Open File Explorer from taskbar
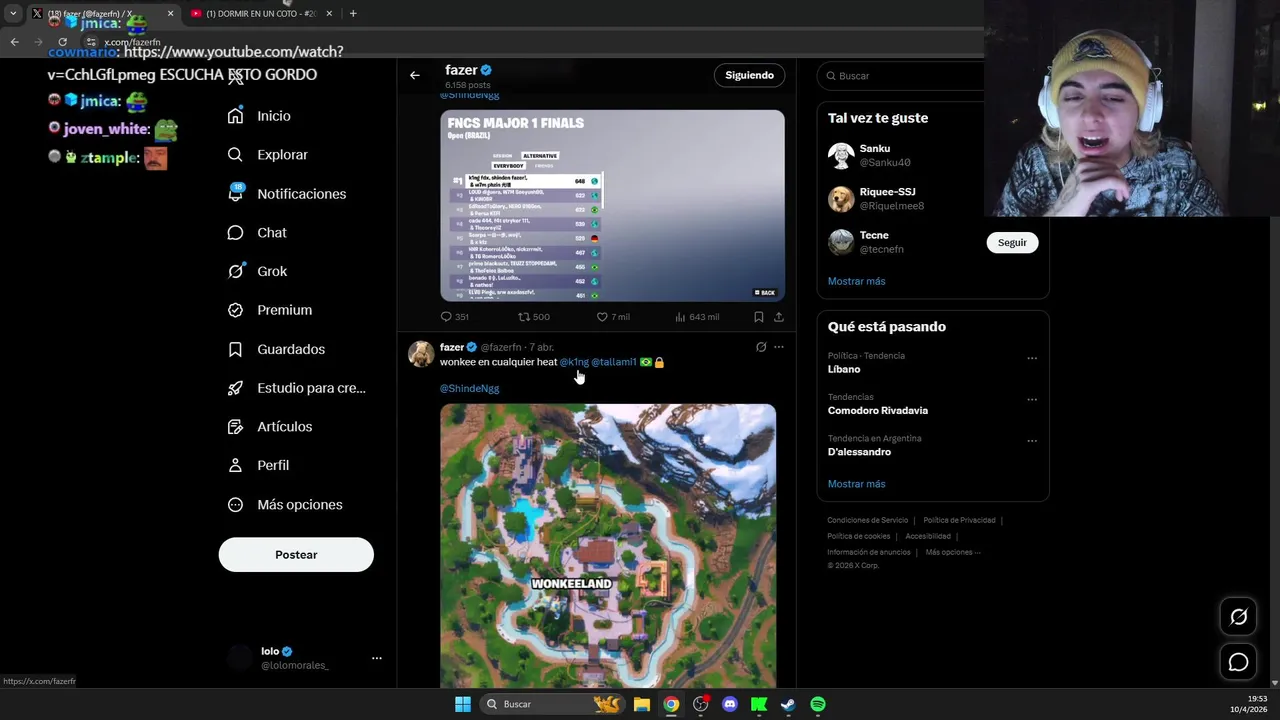 pyautogui.click(x=642, y=704)
